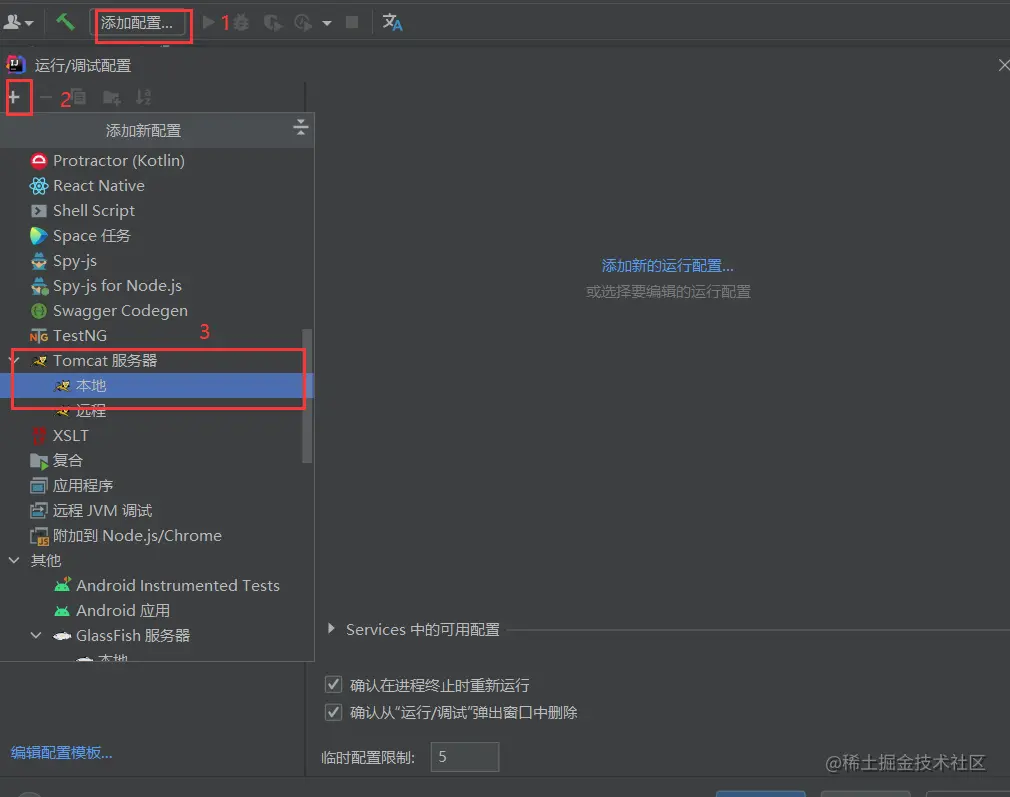Click the 临时配置限制 input field

click(x=464, y=756)
